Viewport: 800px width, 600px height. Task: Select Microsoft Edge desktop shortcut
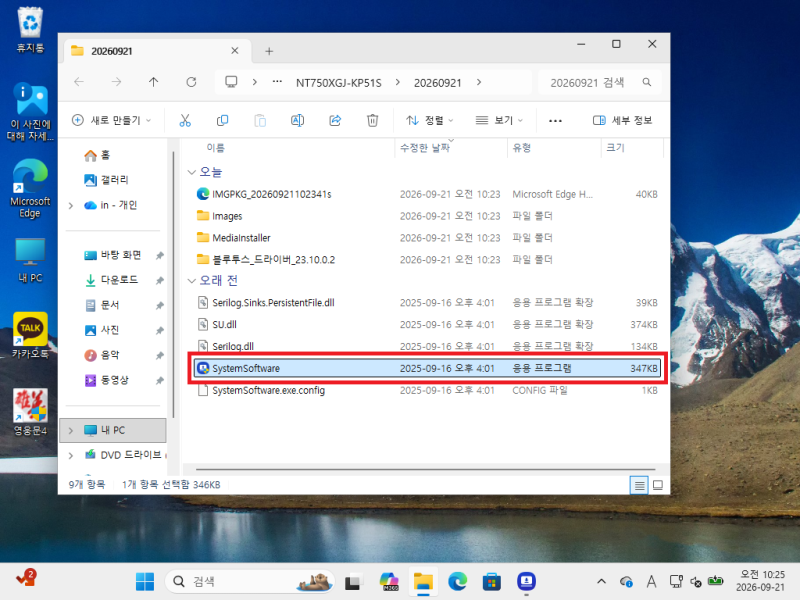(x=30, y=188)
